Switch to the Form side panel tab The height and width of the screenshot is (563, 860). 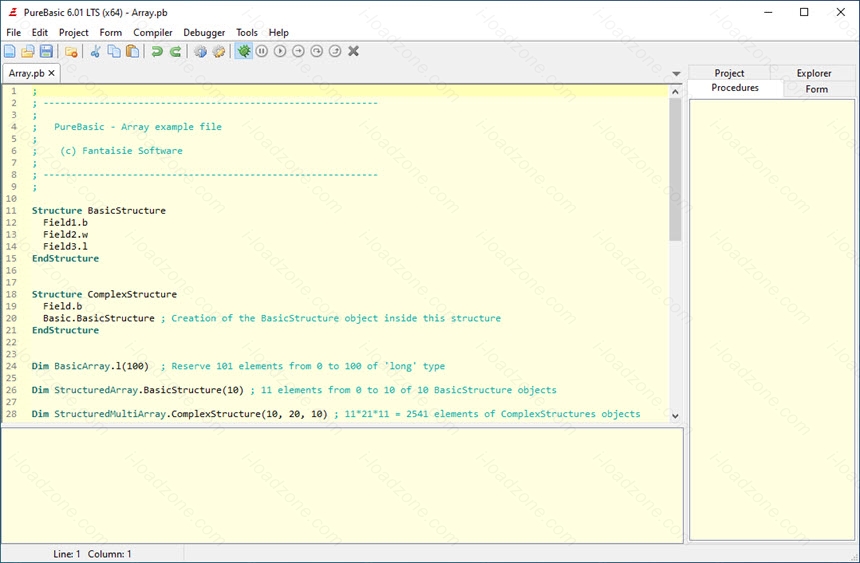(x=817, y=89)
